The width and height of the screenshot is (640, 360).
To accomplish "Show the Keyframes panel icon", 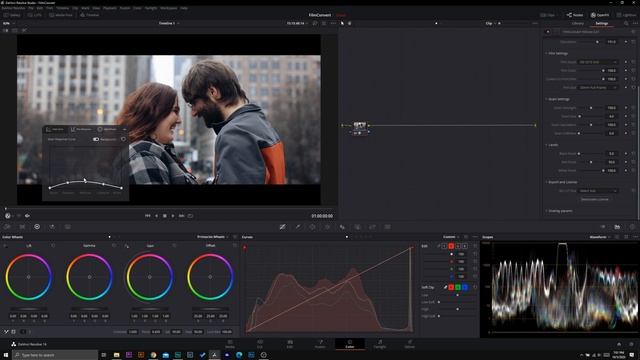I will click(602, 227).
